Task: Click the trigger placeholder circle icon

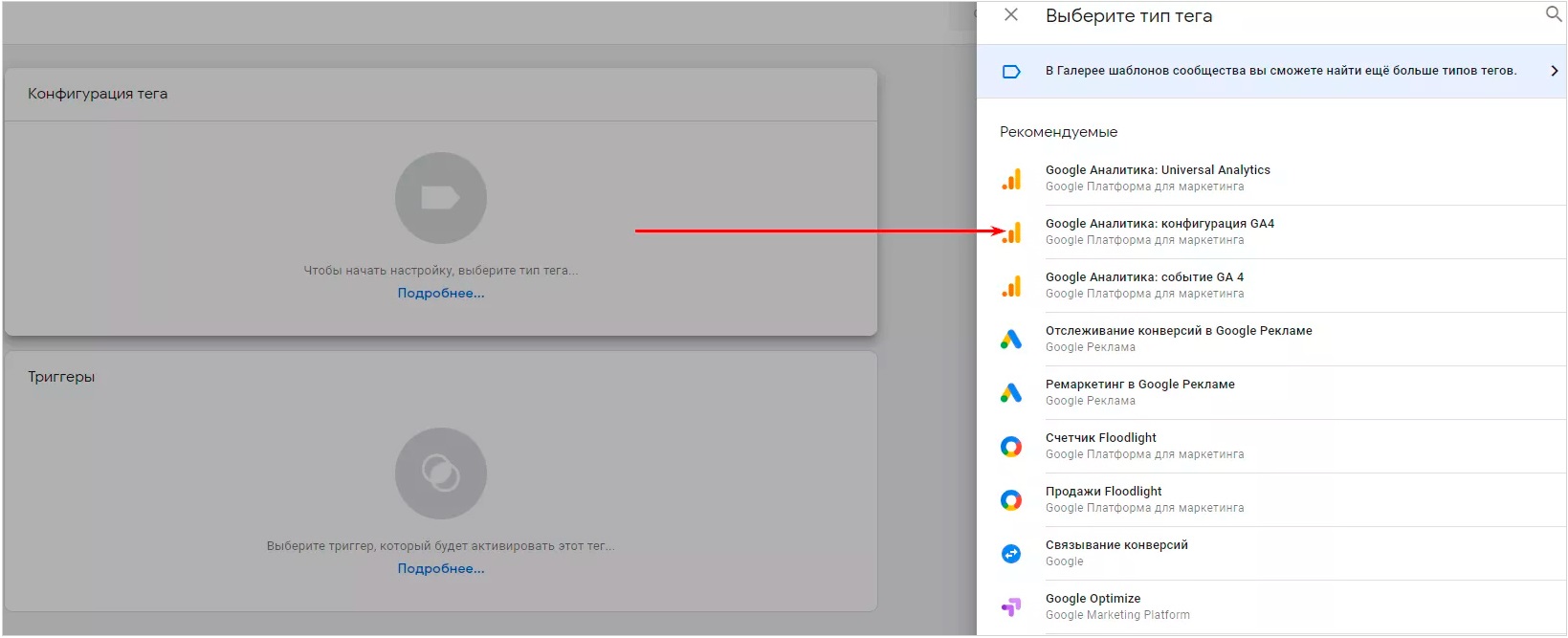Action: [441, 473]
